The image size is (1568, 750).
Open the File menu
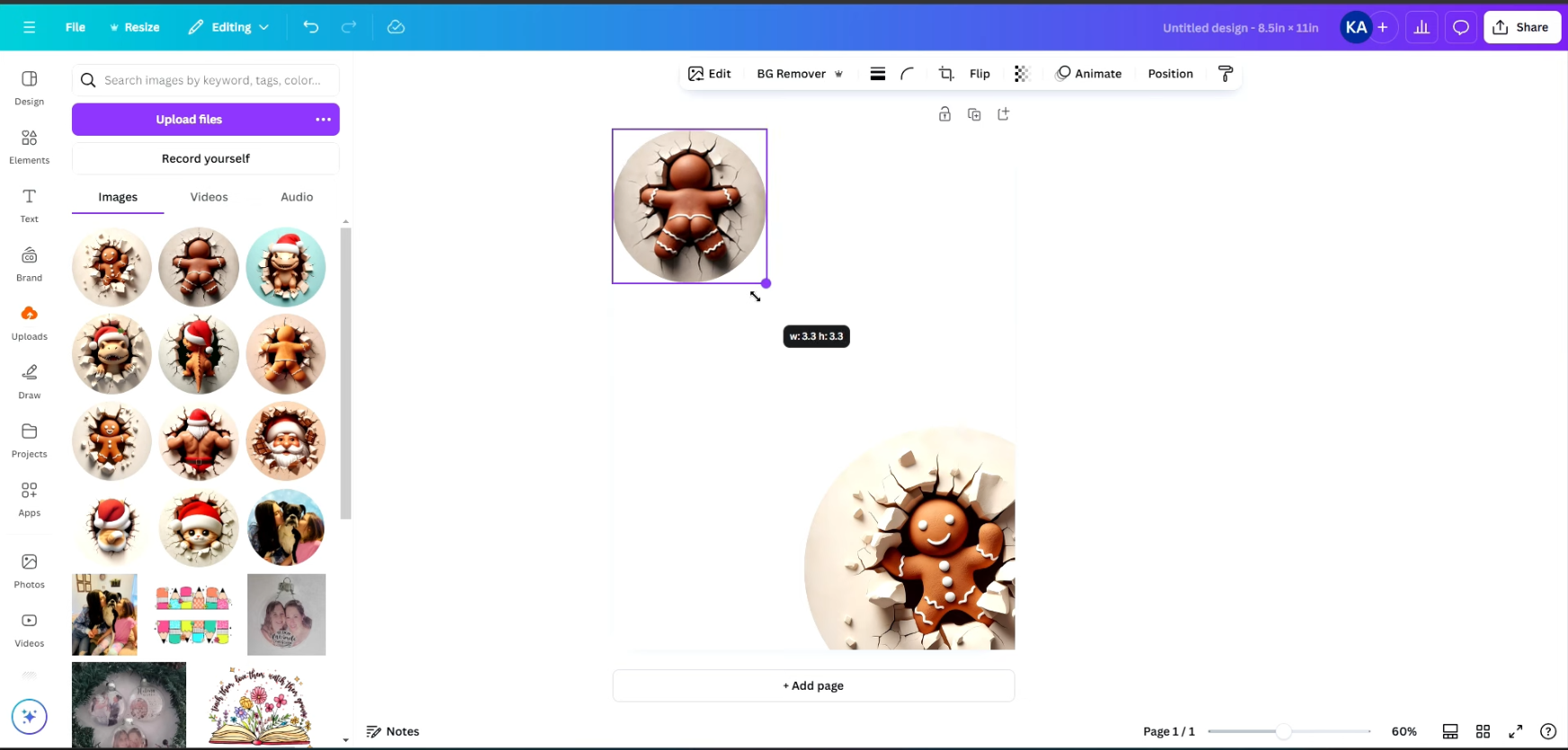click(76, 27)
